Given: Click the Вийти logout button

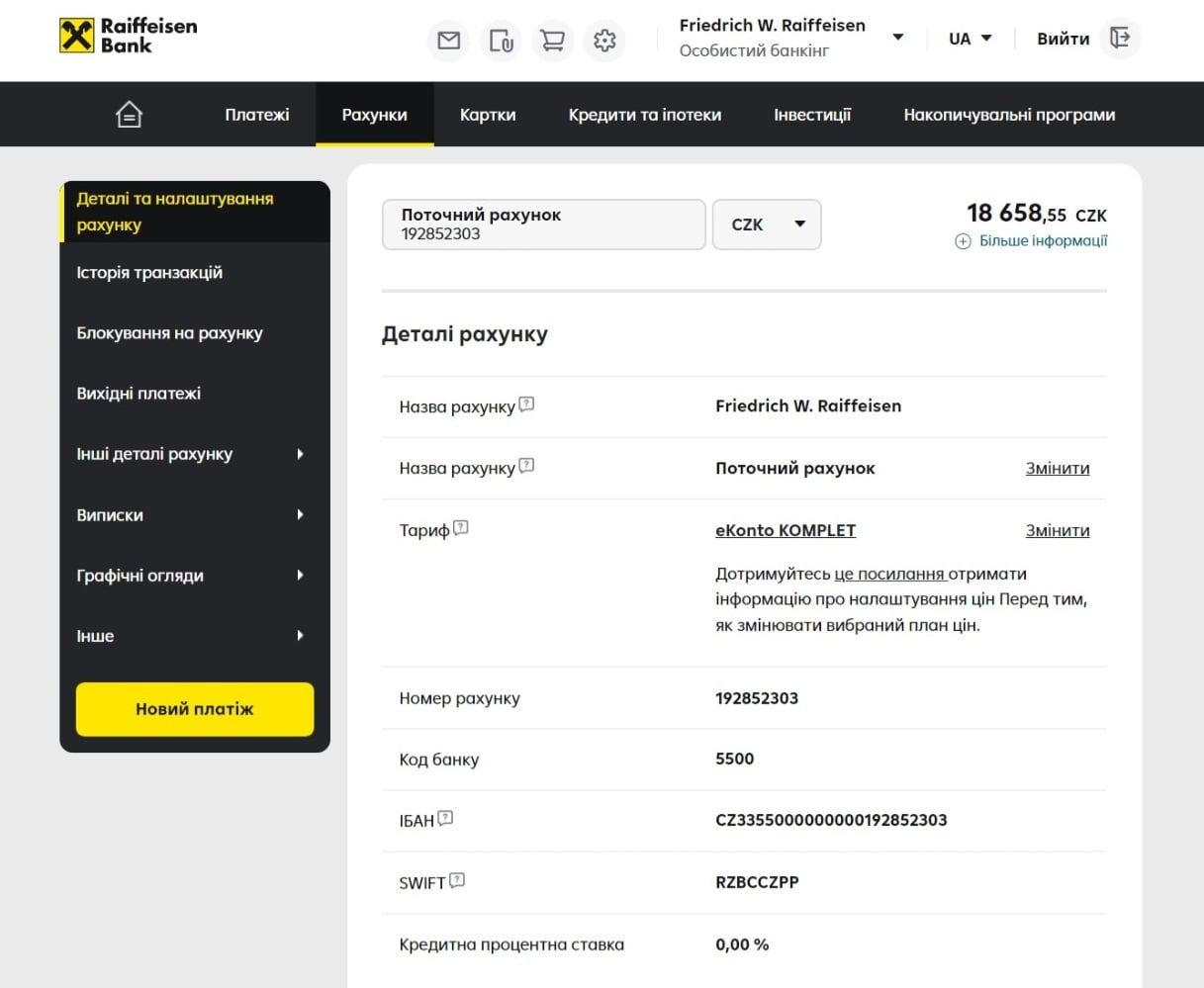Looking at the screenshot, I should (x=1063, y=39).
